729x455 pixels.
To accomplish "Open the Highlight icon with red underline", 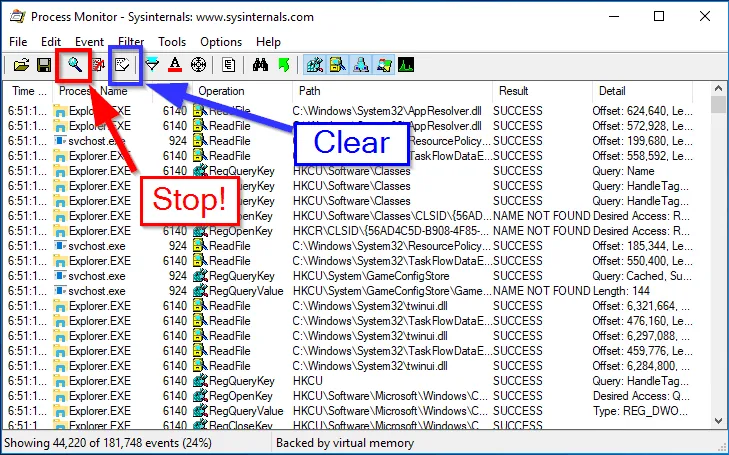I will click(175, 65).
